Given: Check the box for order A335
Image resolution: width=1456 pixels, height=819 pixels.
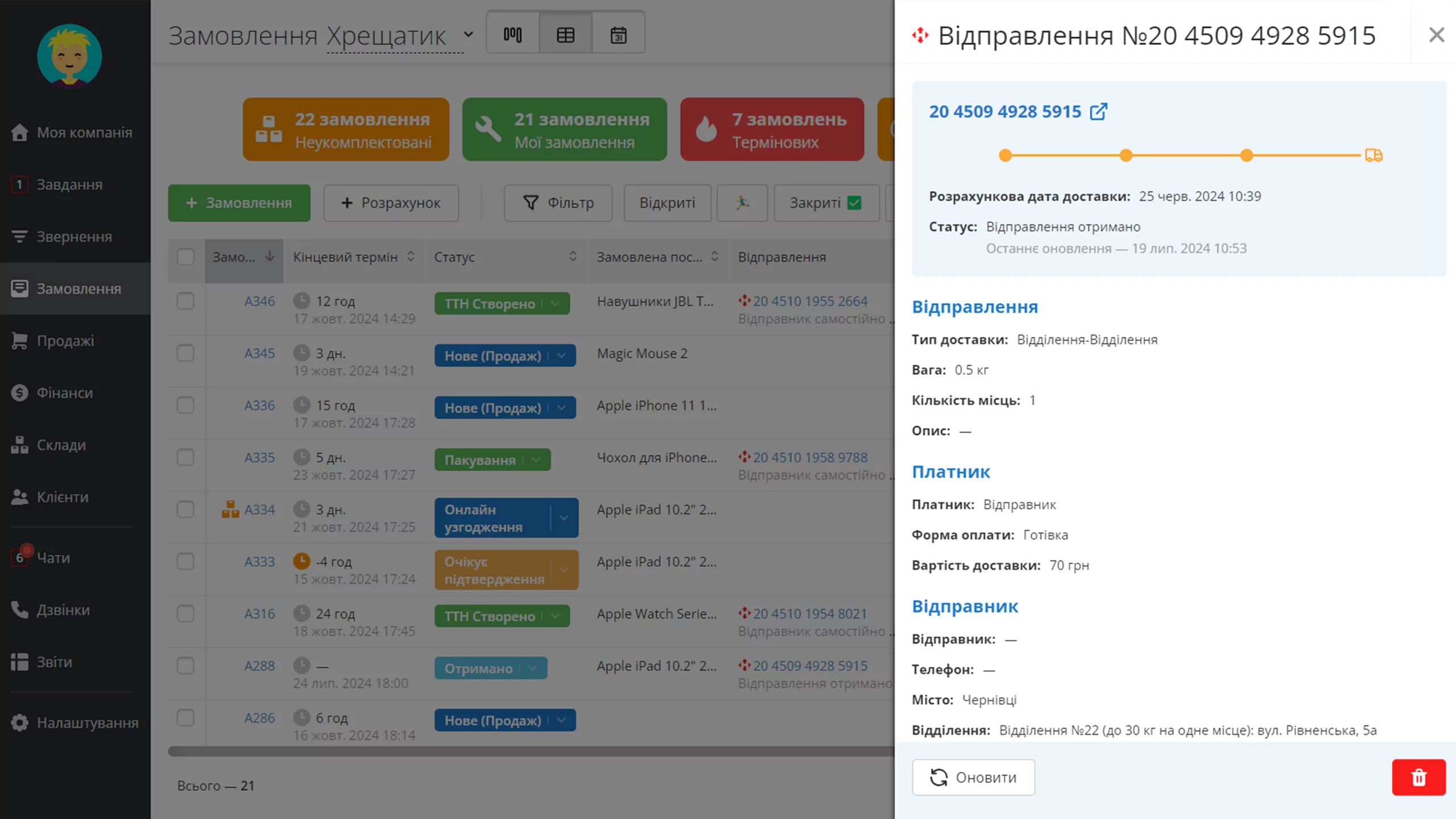Looking at the screenshot, I should point(185,457).
